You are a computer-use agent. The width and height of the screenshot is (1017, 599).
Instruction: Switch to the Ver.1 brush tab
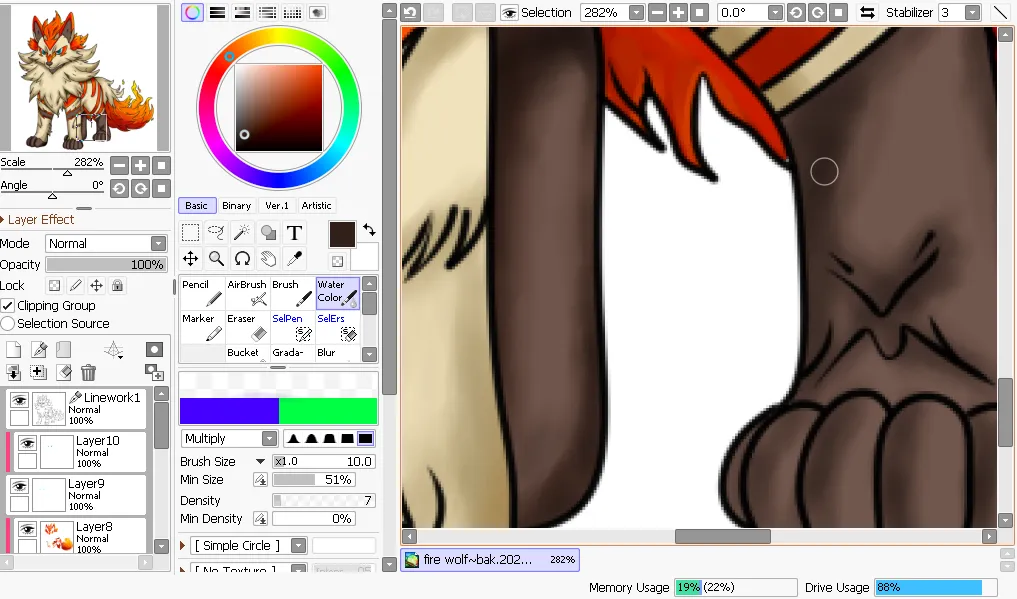(277, 206)
